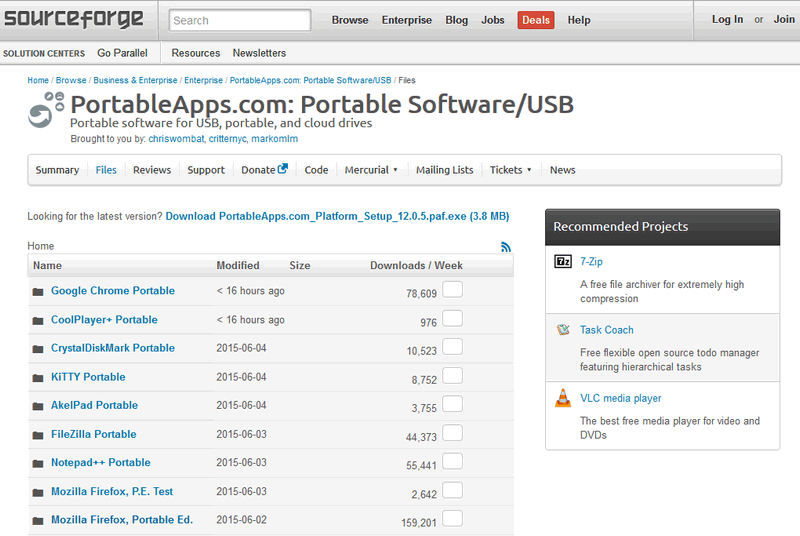This screenshot has height=536, width=800.
Task: Open the Reviews tab
Action: point(152,170)
